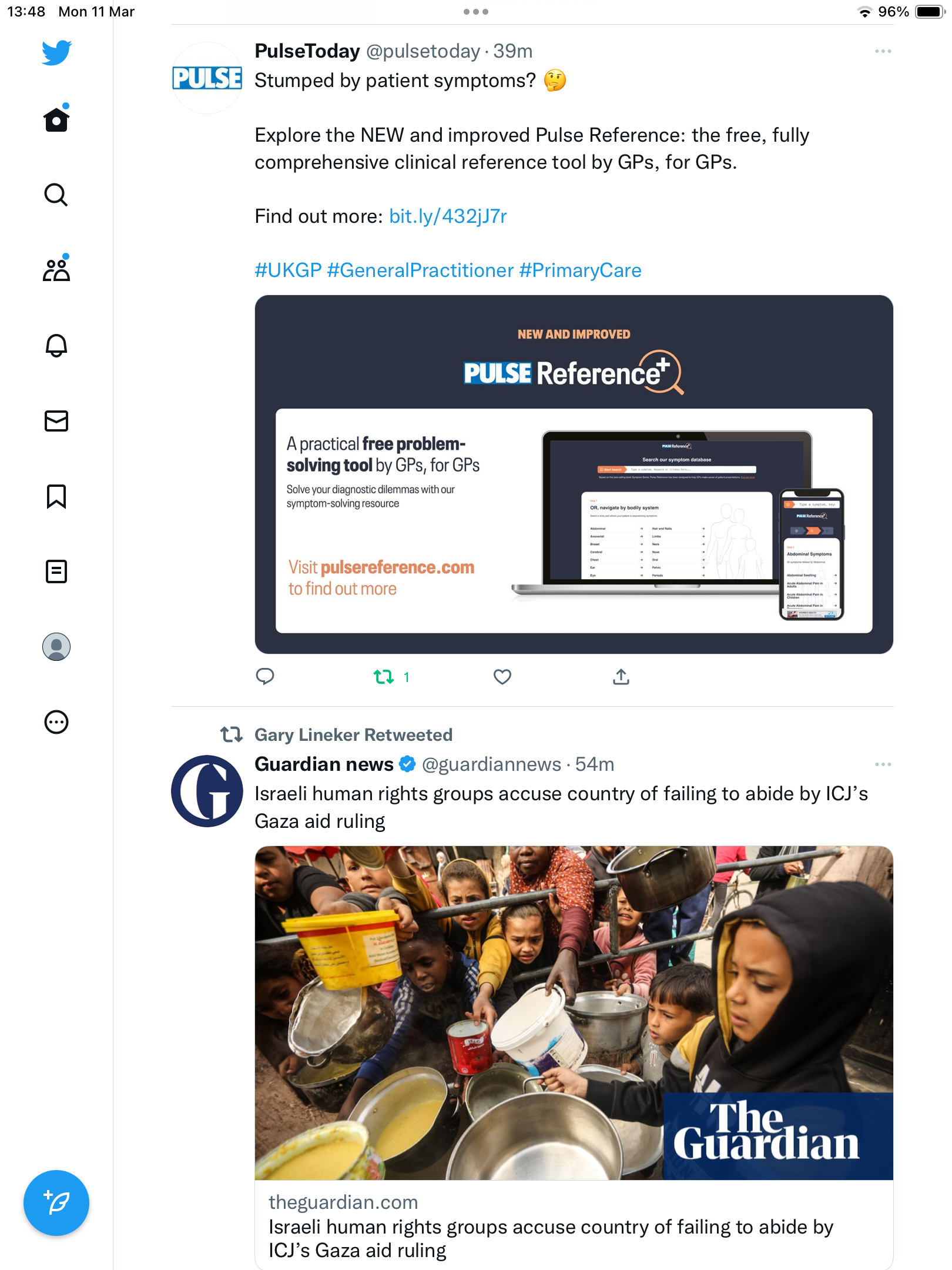Open the profile avatar icon
Image resolution: width=952 pixels, height=1270 pixels.
[x=56, y=647]
